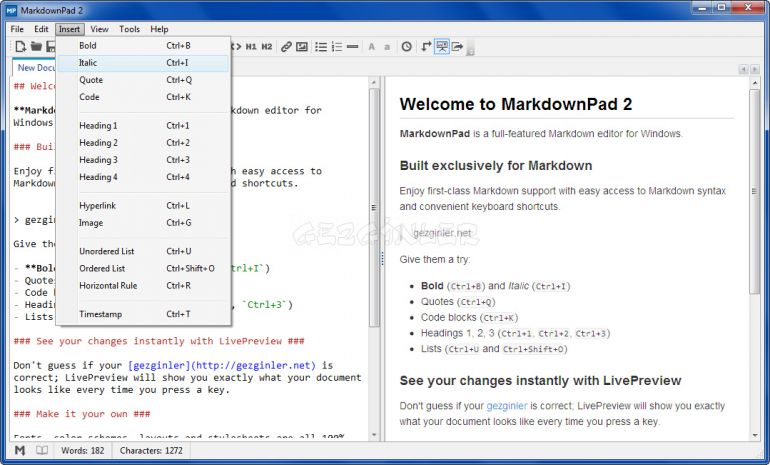770x465 pixels.
Task: Choose Code from Insert menu
Action: [143, 97]
